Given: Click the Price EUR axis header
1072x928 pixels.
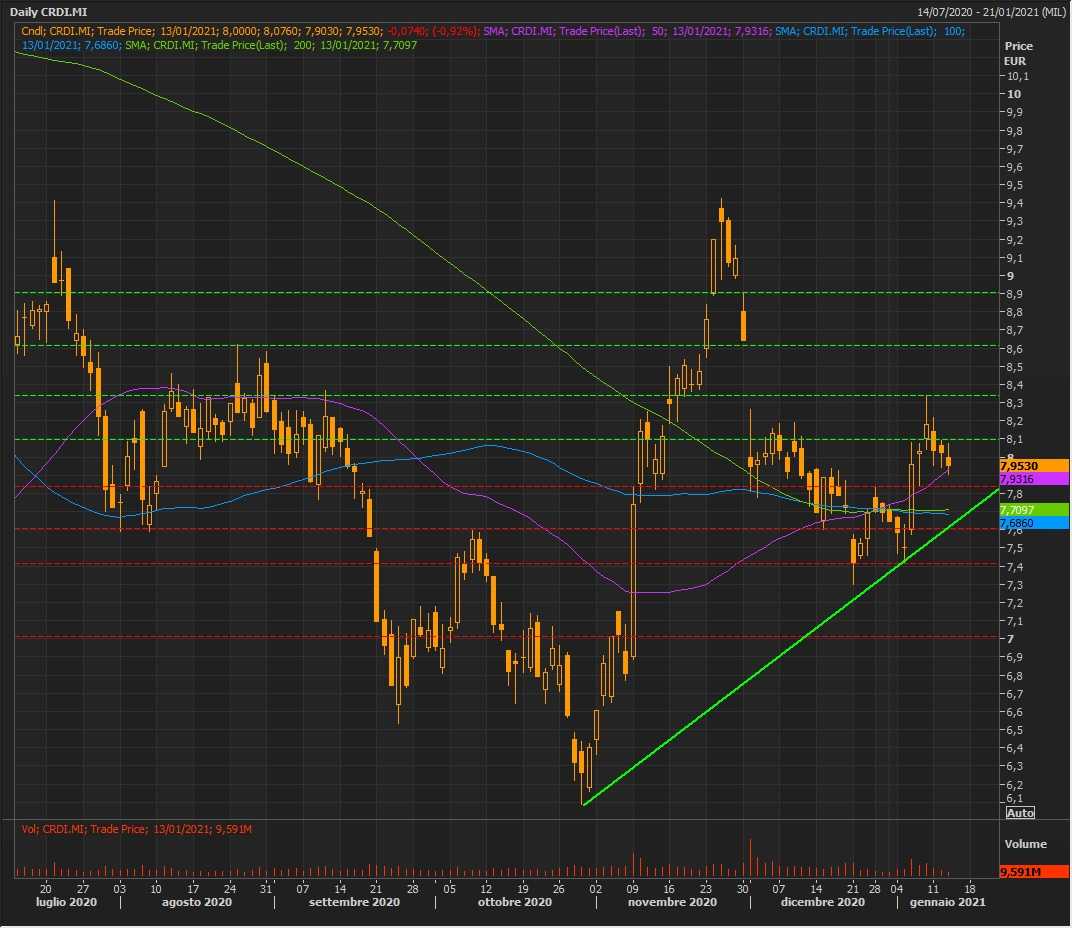Looking at the screenshot, I should pyautogui.click(x=1018, y=53).
